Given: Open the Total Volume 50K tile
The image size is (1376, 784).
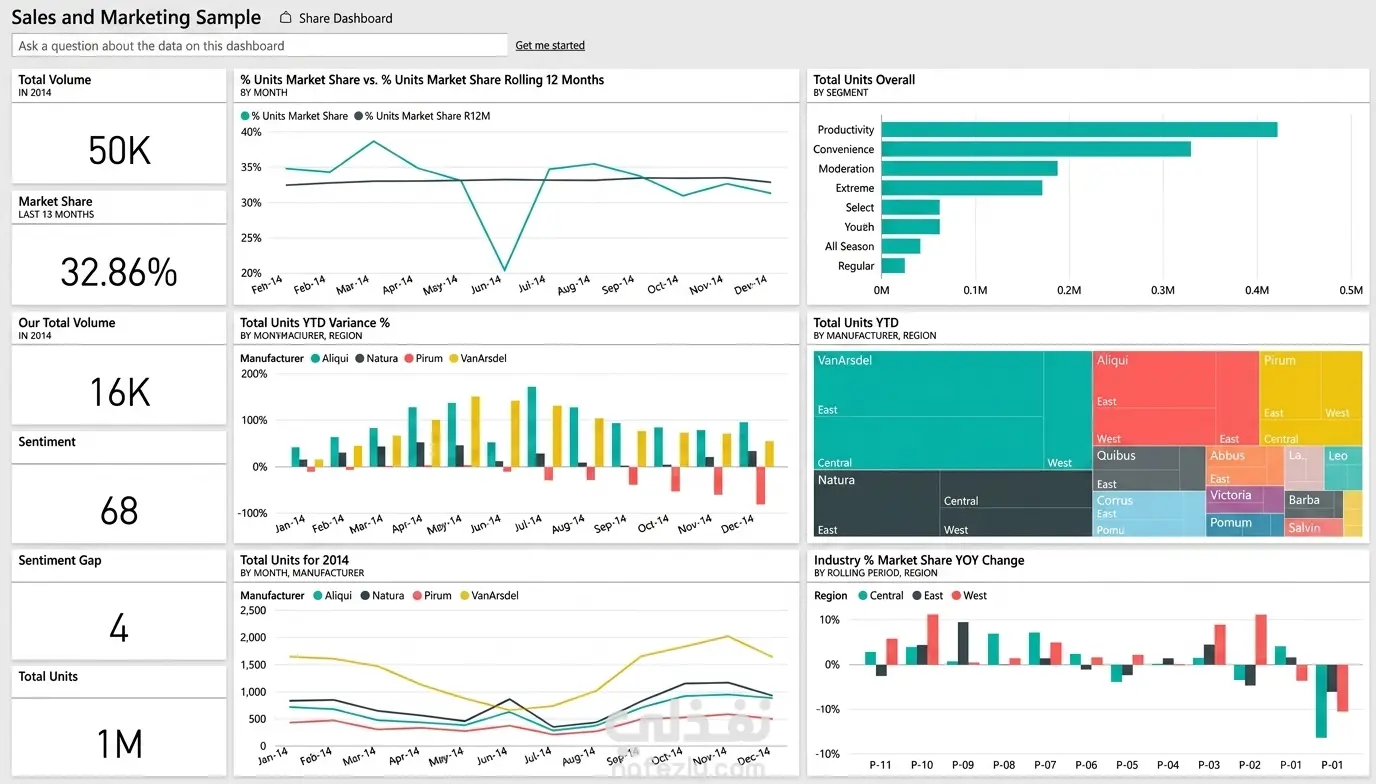Looking at the screenshot, I should [x=119, y=126].
